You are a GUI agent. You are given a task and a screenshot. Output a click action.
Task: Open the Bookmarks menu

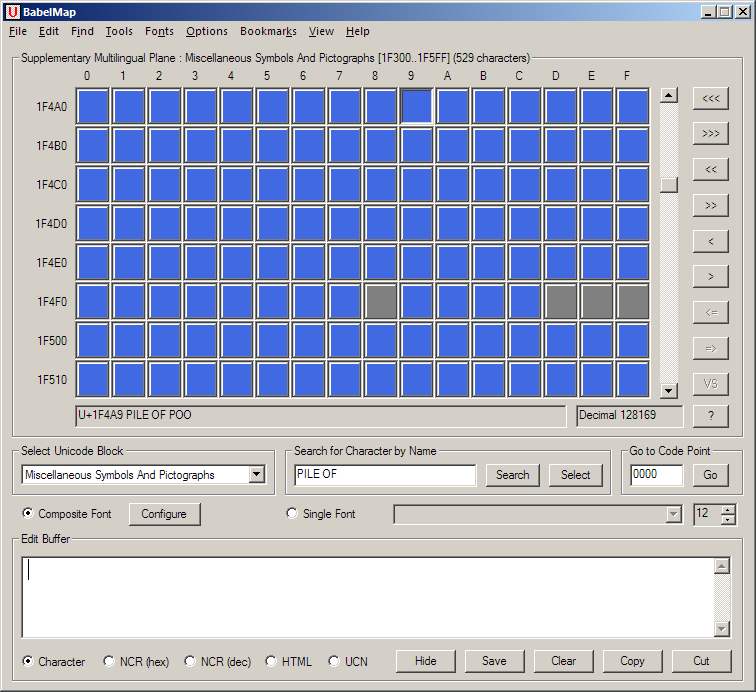click(268, 31)
